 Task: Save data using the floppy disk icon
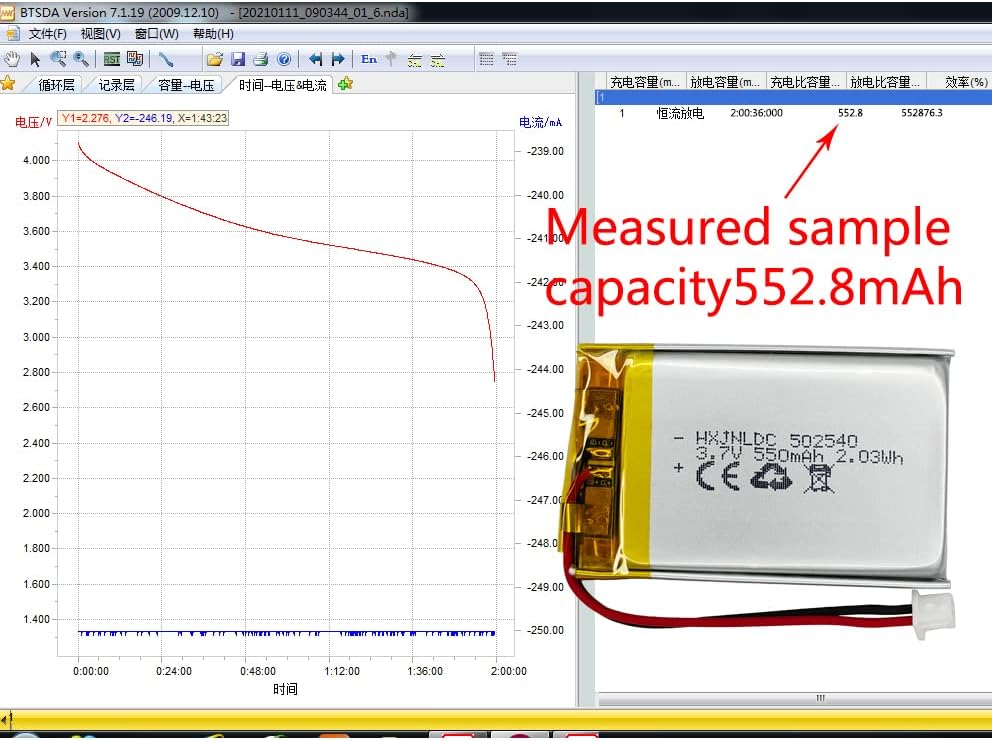coord(238,59)
